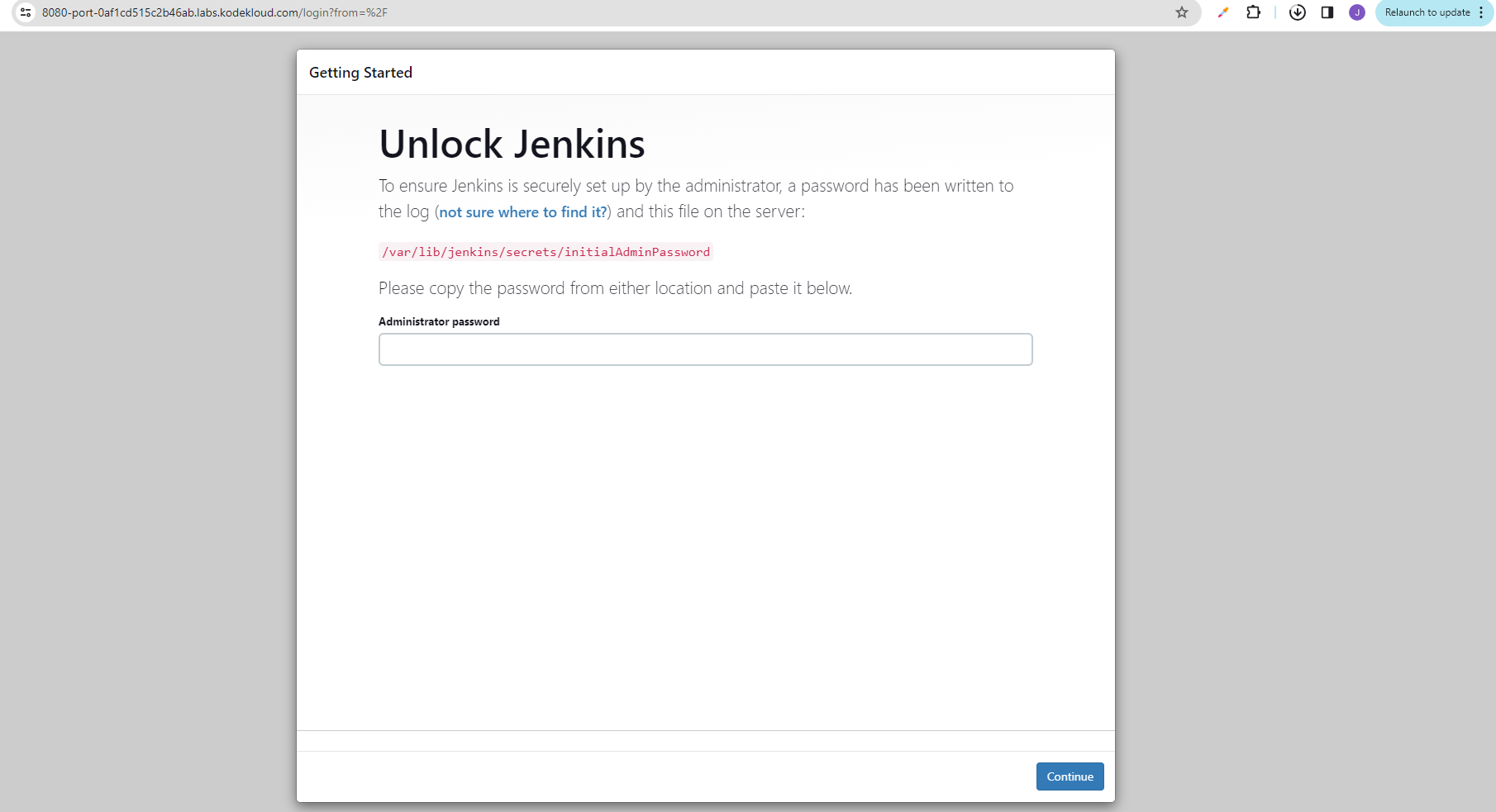Click the Administrator password label
This screenshot has width=1496, height=812.
(439, 321)
